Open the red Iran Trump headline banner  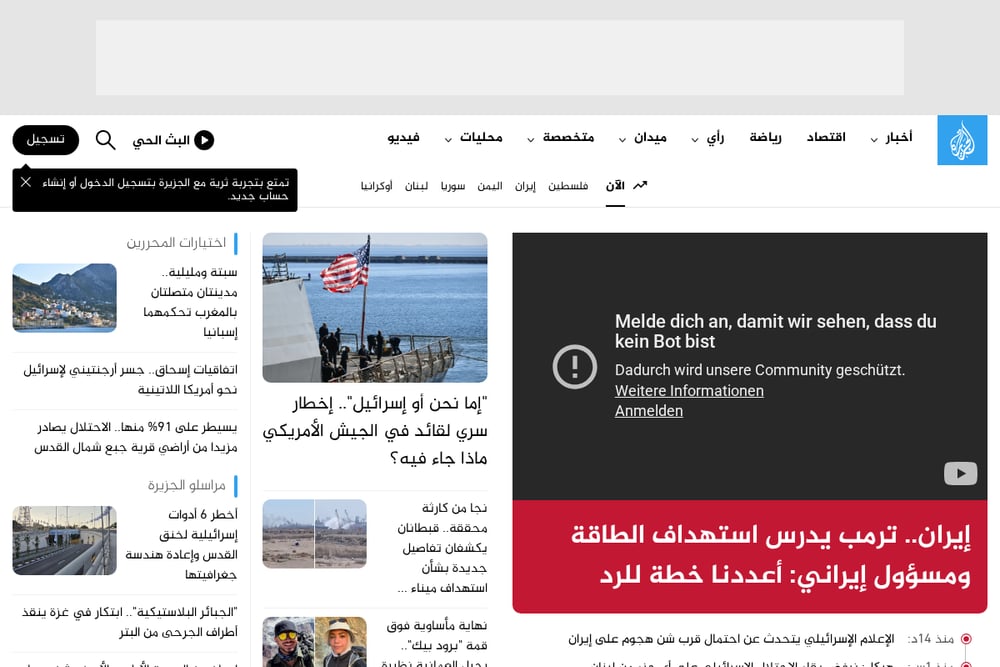(x=749, y=556)
